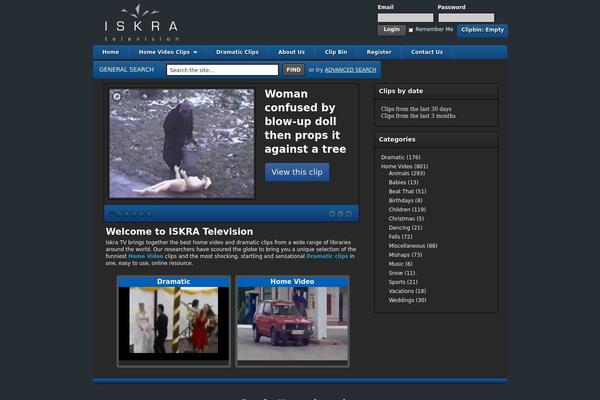The width and height of the screenshot is (600, 400).
Task: Open Clips from the last 3 months
Action: (418, 116)
